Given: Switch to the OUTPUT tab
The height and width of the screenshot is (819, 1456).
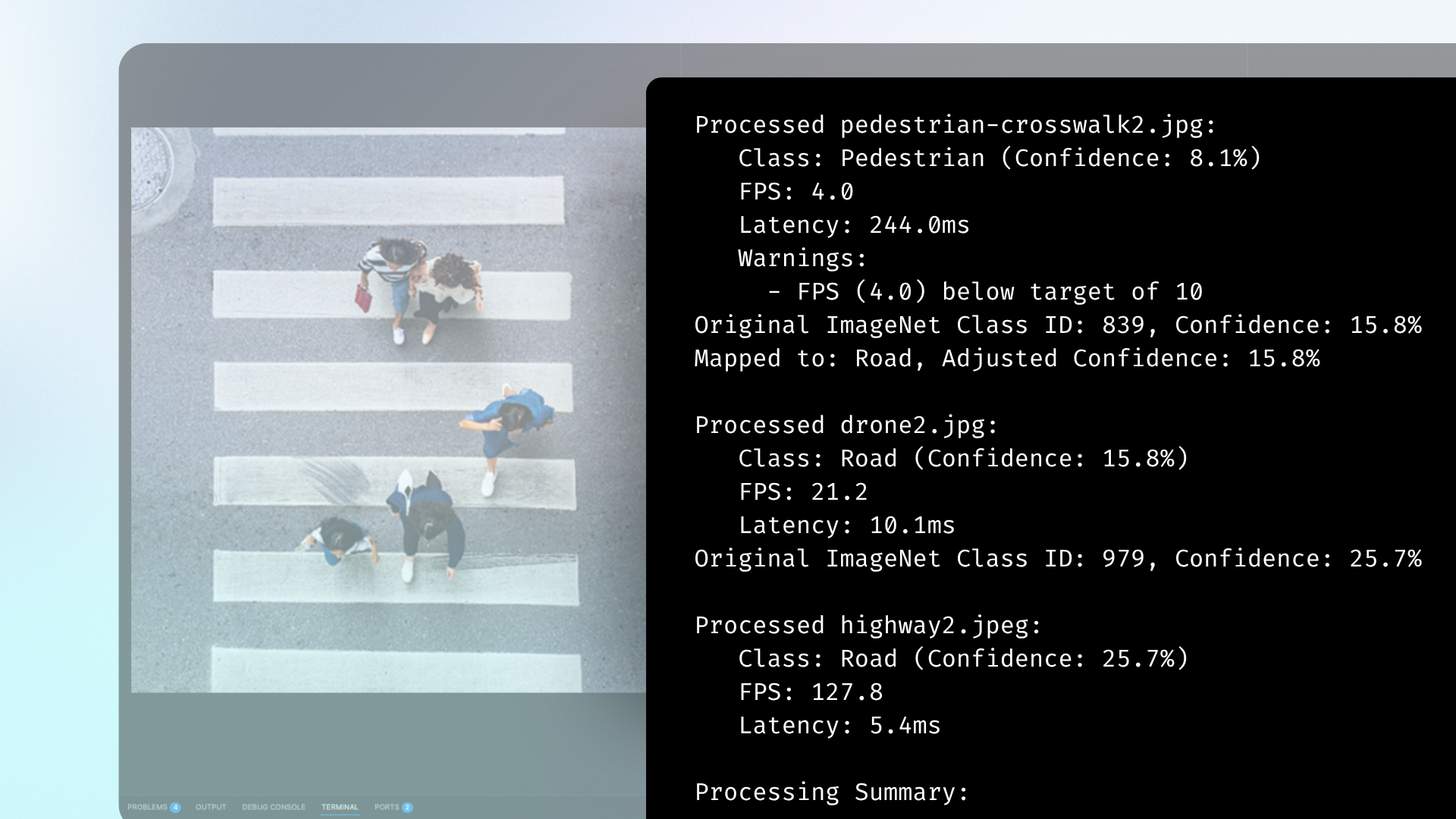Looking at the screenshot, I should (211, 807).
